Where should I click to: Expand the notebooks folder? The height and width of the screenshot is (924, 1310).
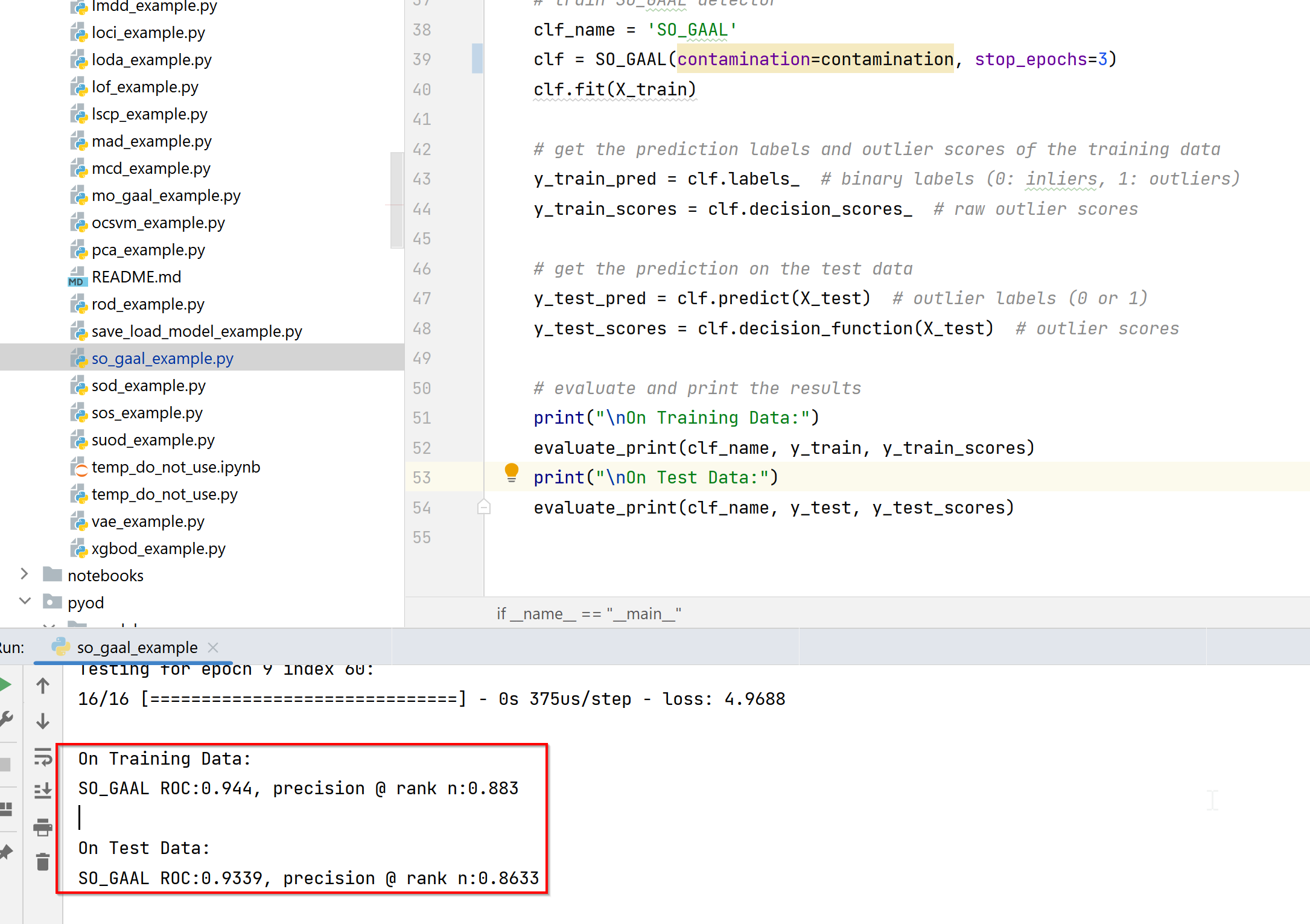[24, 574]
